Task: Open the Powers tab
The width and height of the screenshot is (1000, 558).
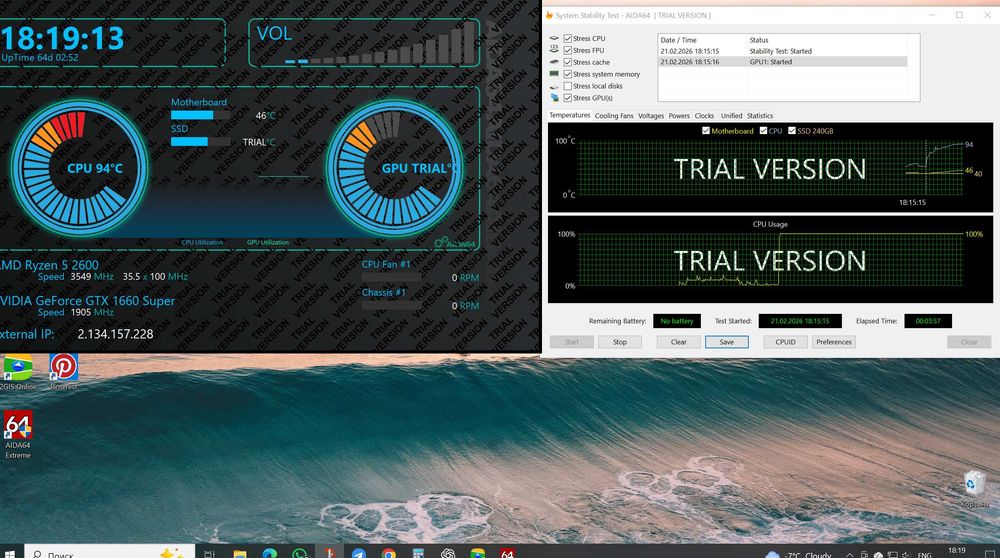Action: coord(679,116)
